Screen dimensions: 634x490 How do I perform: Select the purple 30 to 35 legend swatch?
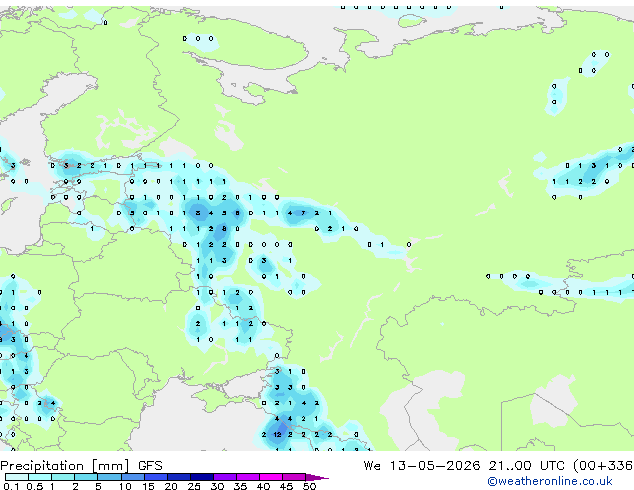click(x=225, y=477)
